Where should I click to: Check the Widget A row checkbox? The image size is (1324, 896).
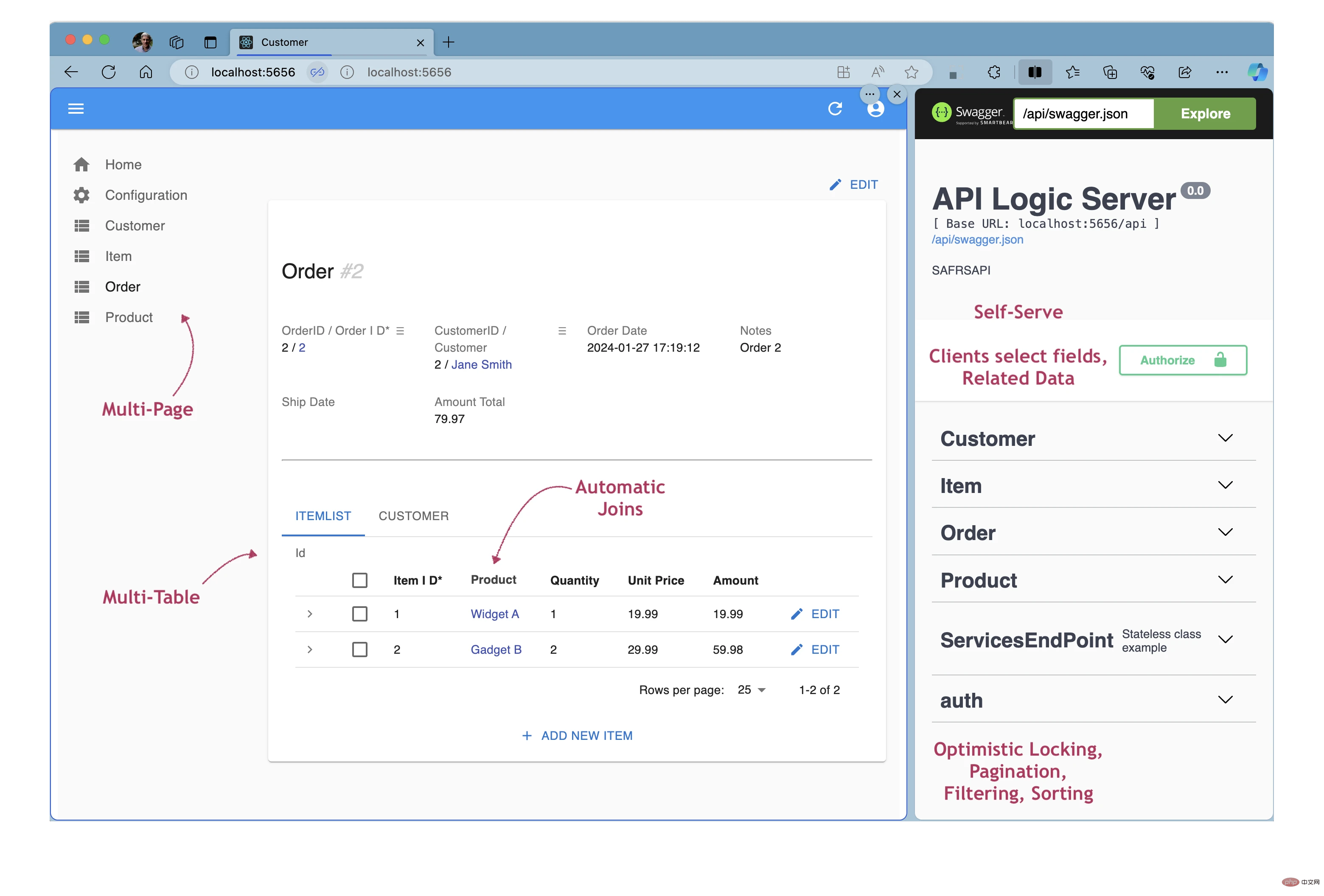coord(359,614)
